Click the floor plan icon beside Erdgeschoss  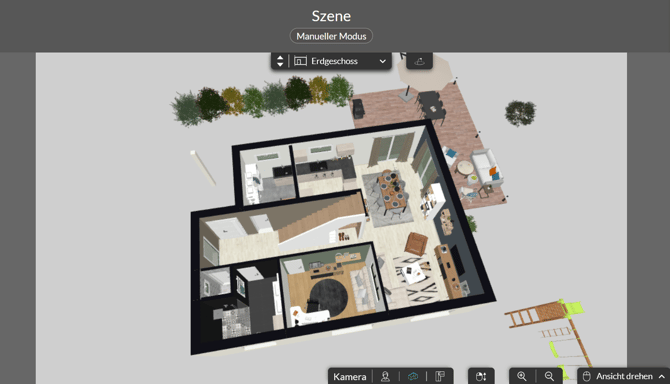(x=300, y=61)
